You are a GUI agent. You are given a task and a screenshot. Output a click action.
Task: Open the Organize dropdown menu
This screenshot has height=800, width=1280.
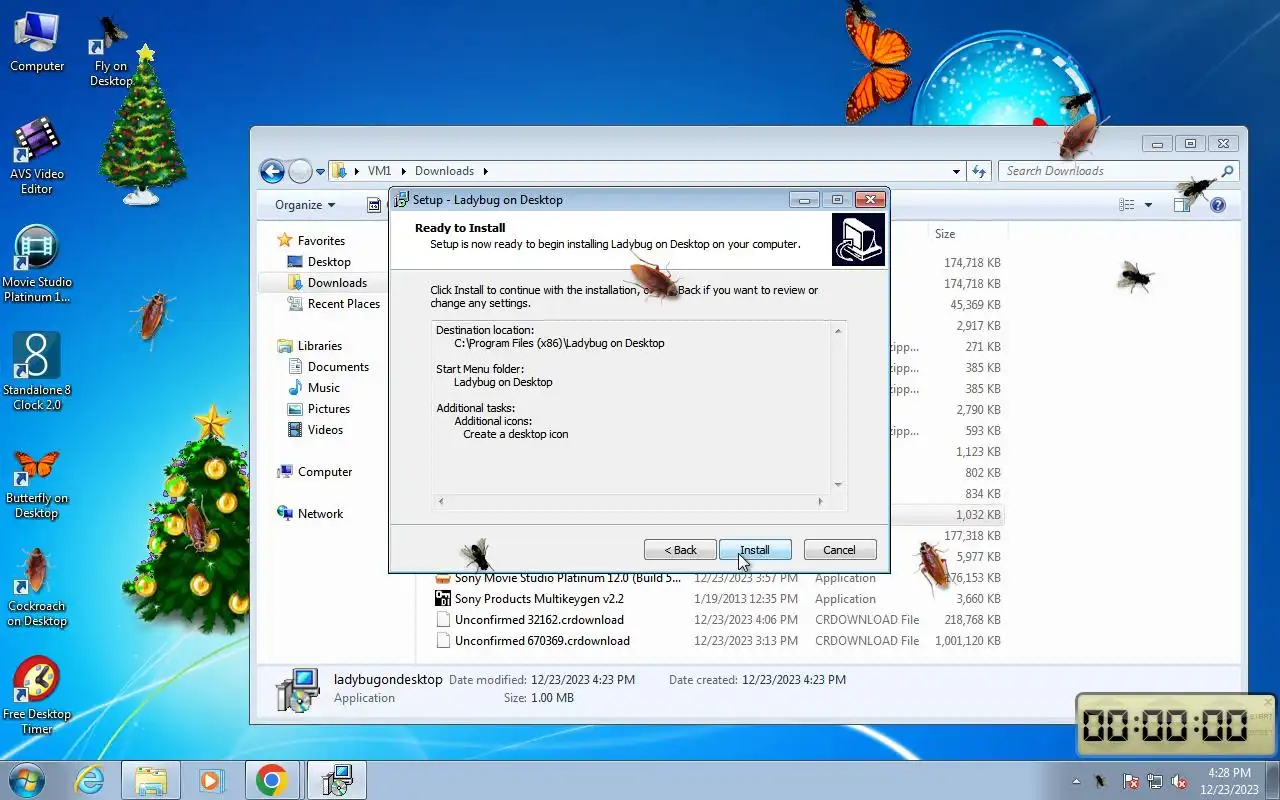coord(305,205)
